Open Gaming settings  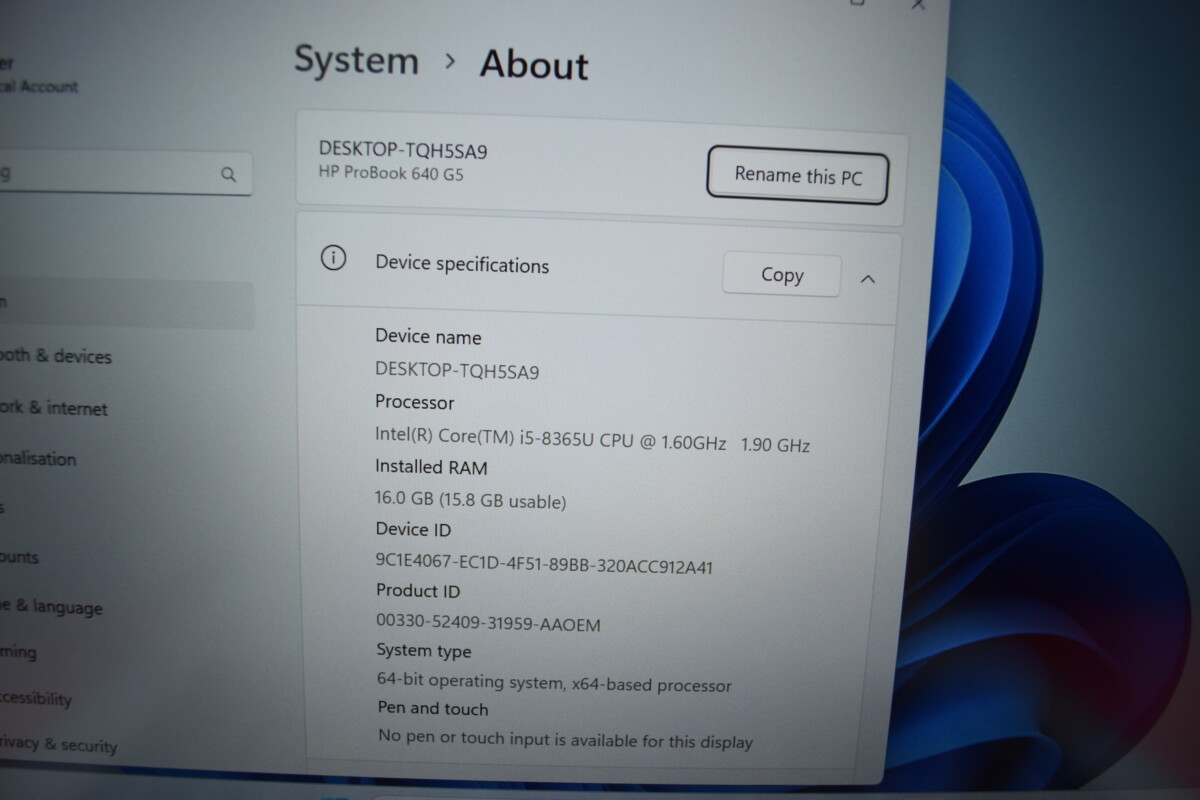[x=18, y=652]
